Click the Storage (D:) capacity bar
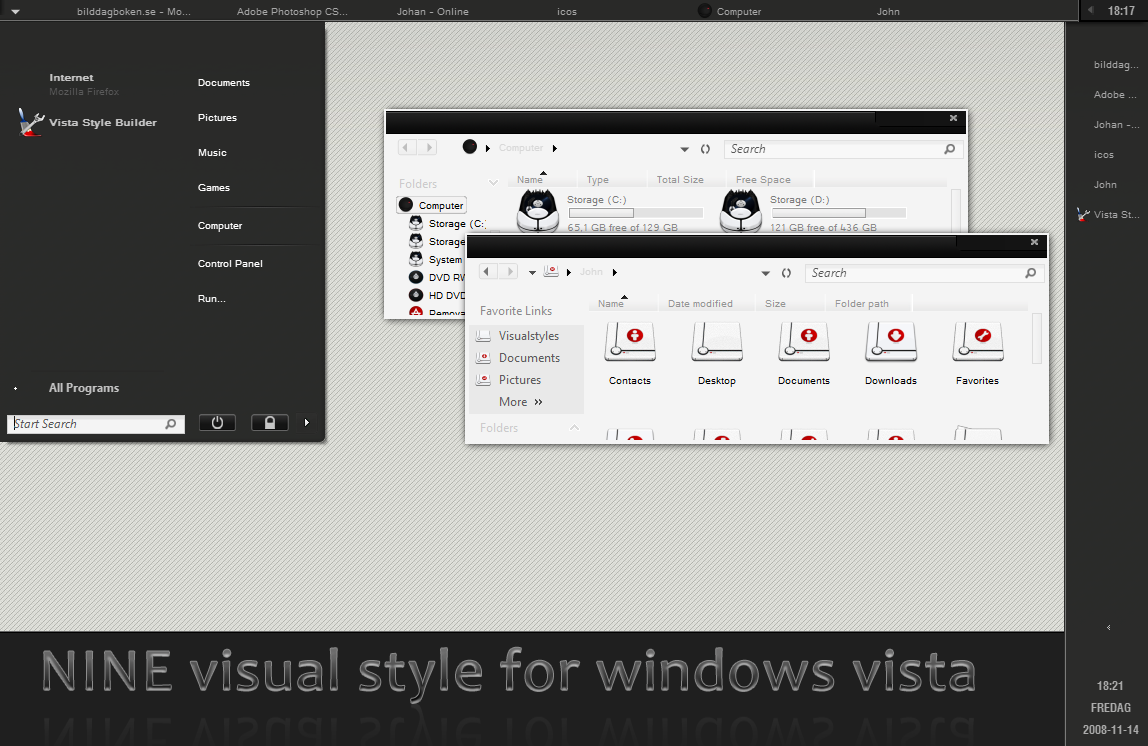The height and width of the screenshot is (746, 1148). pos(839,213)
